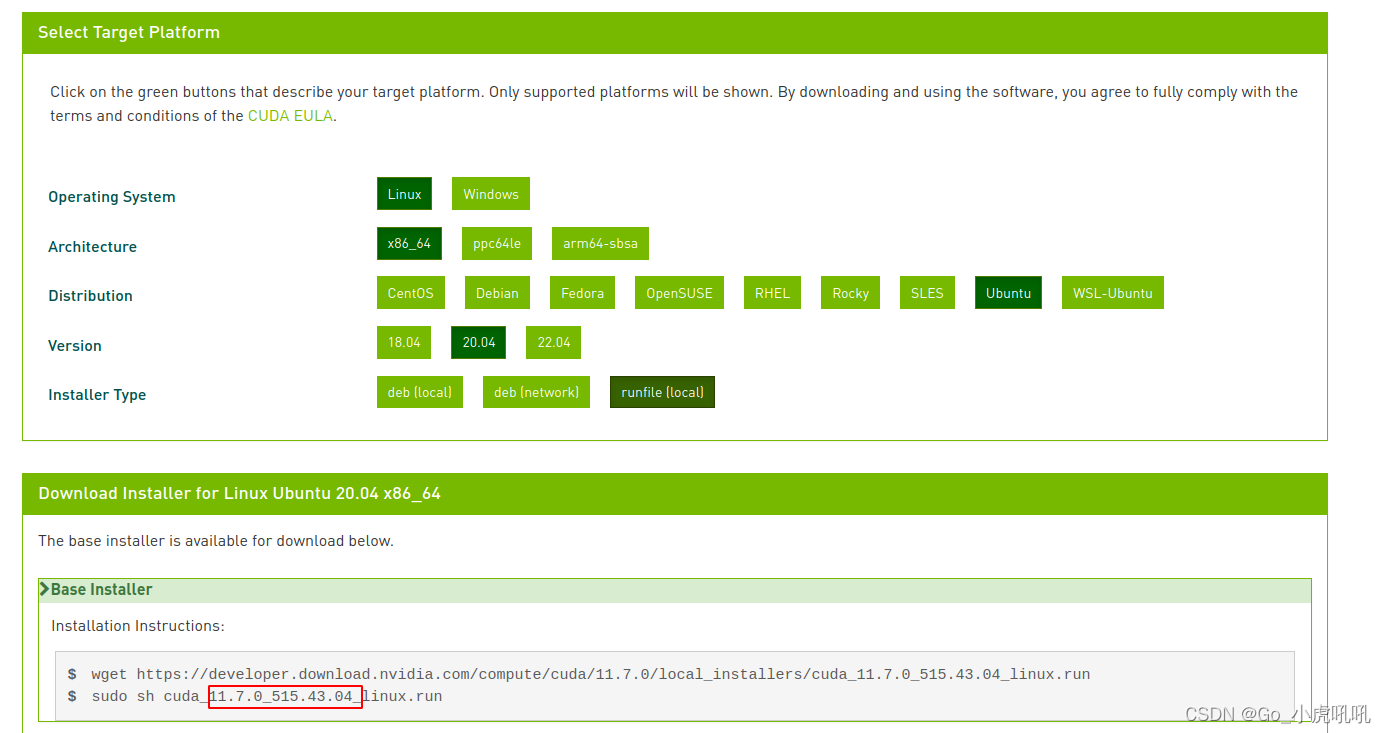Pick the OpenSUSE distribution
This screenshot has height=733, width=1386.
[679, 293]
